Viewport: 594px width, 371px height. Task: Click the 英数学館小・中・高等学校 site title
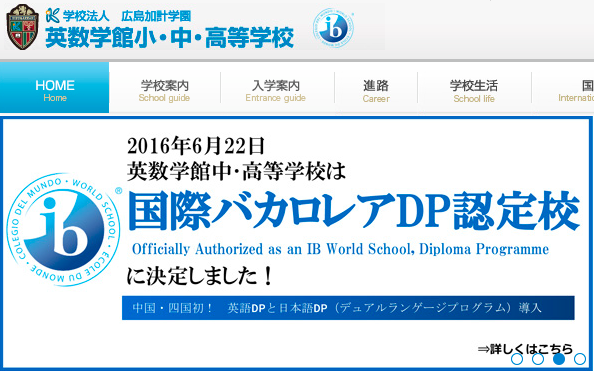point(169,38)
